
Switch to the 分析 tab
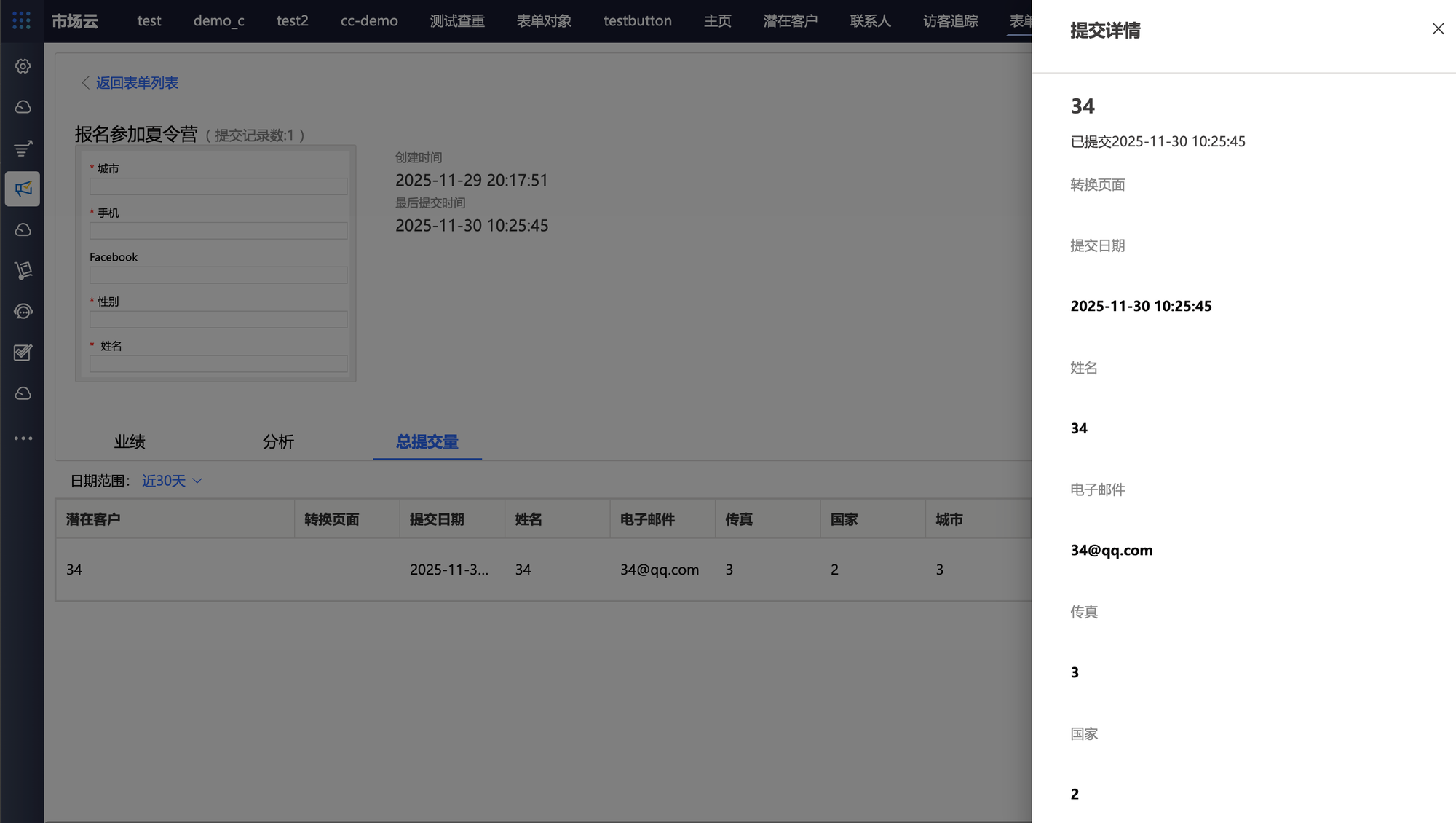[x=278, y=441]
